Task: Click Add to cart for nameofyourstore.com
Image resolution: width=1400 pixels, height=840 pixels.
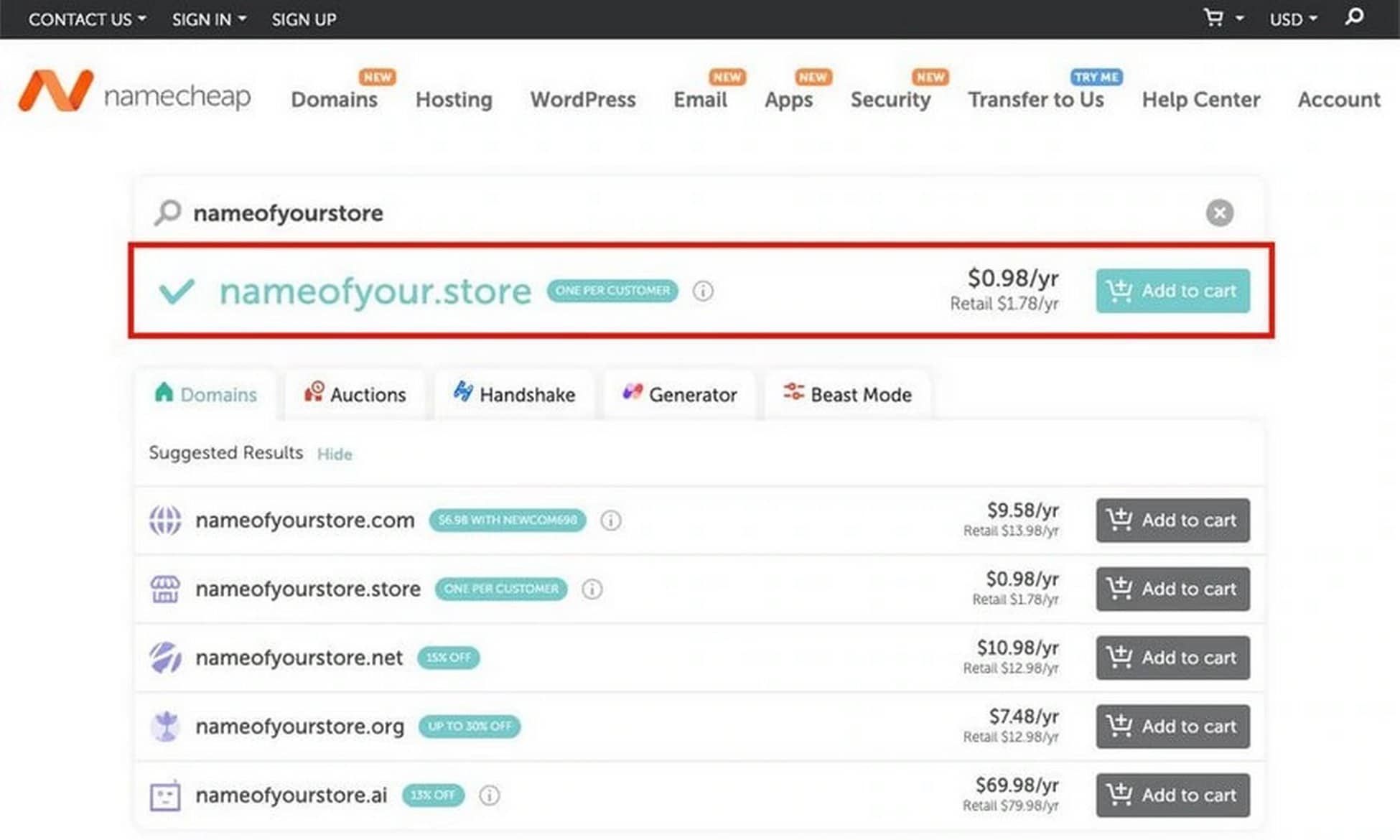Action: click(1173, 520)
